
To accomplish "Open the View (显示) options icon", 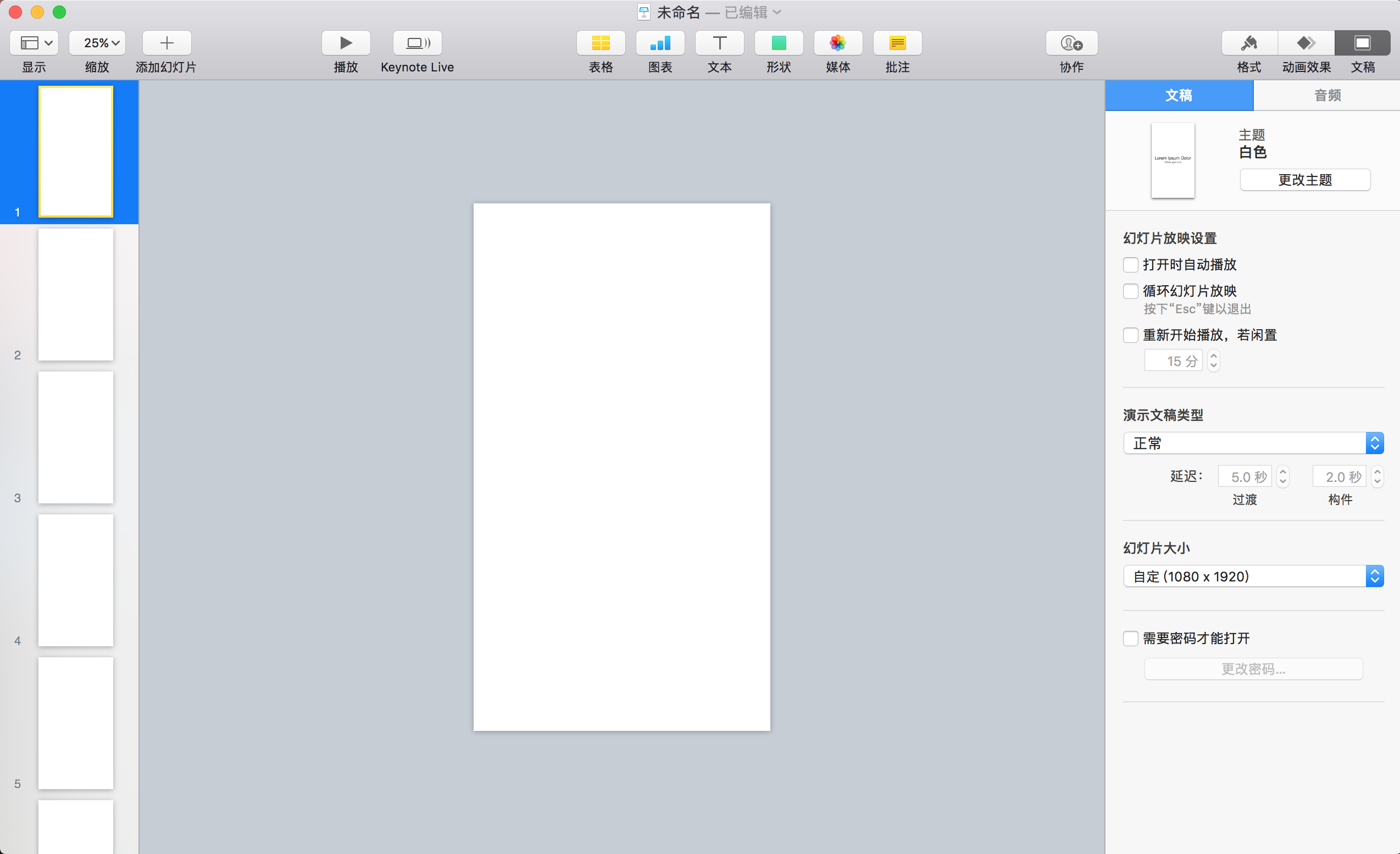I will point(34,43).
